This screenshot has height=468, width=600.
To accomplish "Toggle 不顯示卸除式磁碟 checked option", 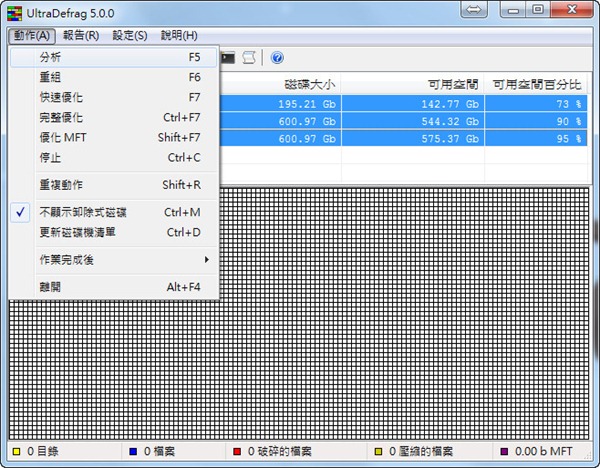I will [x=114, y=212].
